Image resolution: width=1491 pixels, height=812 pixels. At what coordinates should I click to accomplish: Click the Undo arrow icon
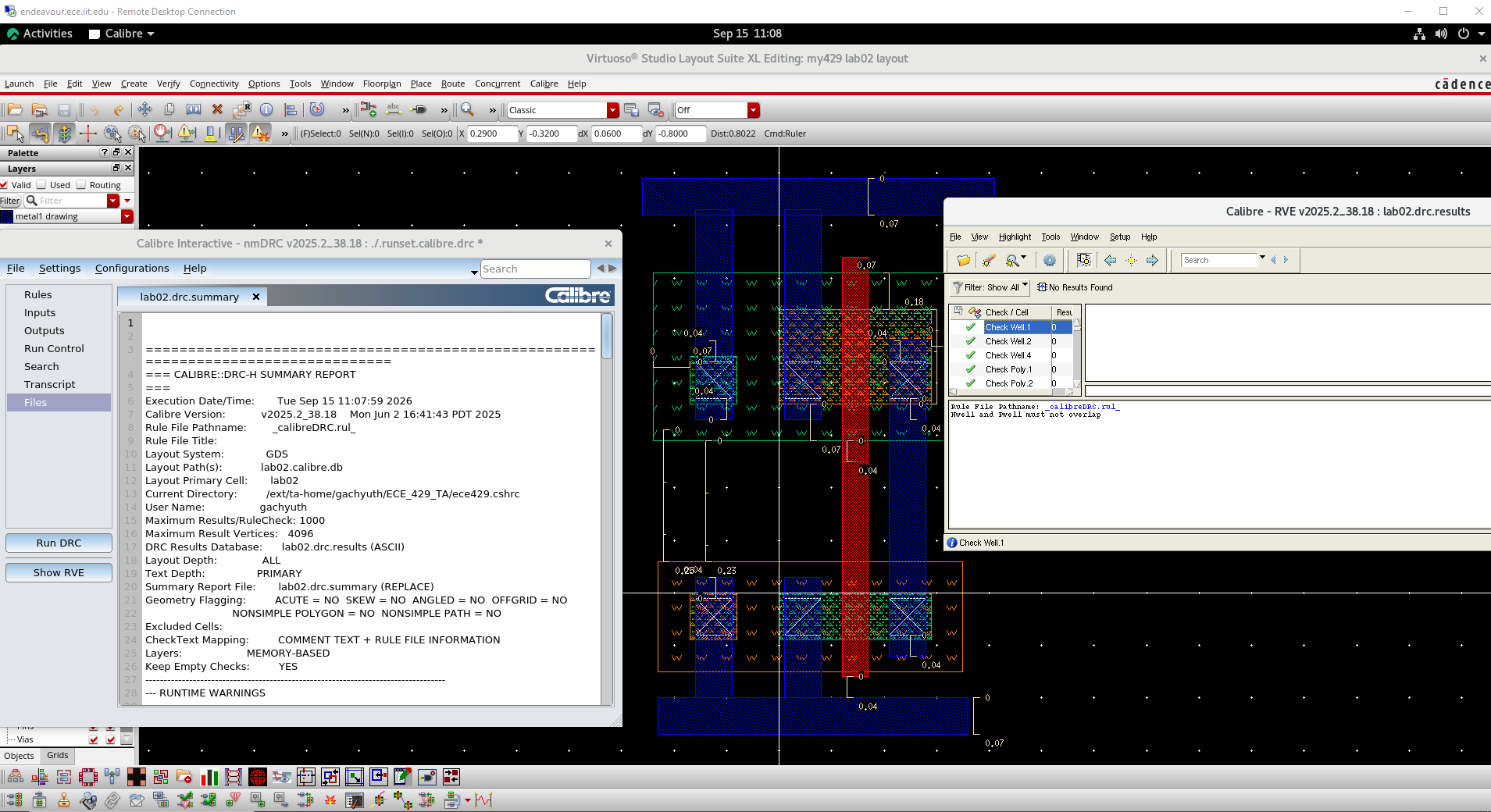click(95, 110)
